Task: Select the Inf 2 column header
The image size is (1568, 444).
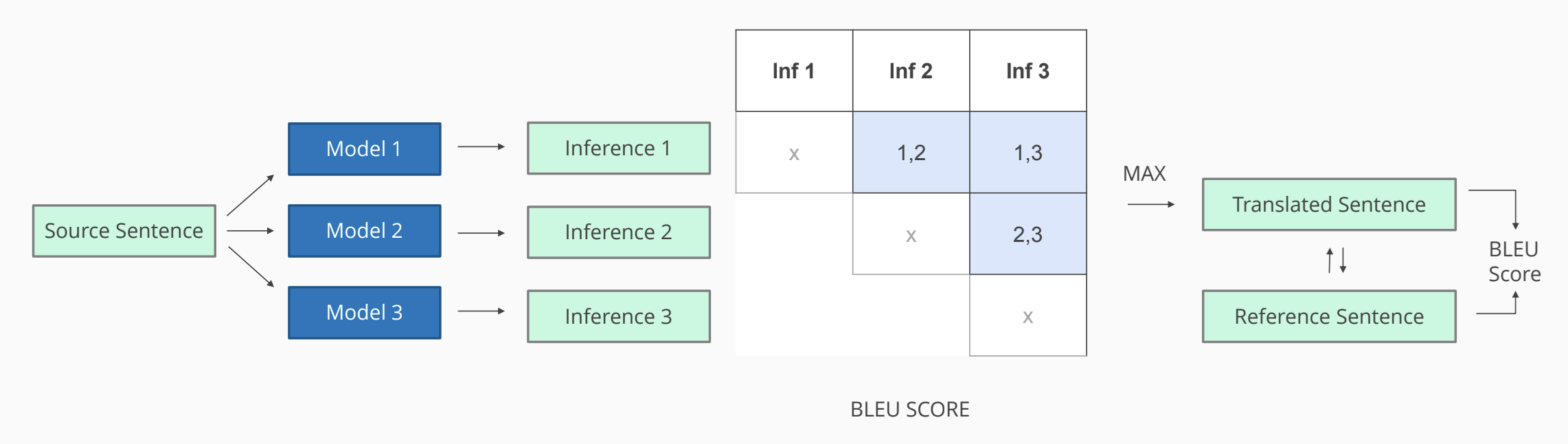Action: pos(911,71)
